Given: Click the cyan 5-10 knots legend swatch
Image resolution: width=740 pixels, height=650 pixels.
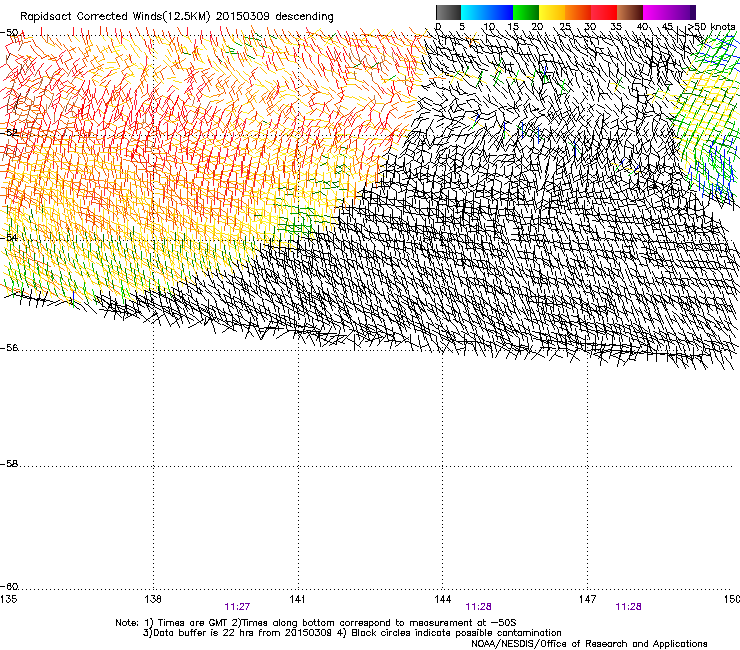Looking at the screenshot, I should 474,12.
